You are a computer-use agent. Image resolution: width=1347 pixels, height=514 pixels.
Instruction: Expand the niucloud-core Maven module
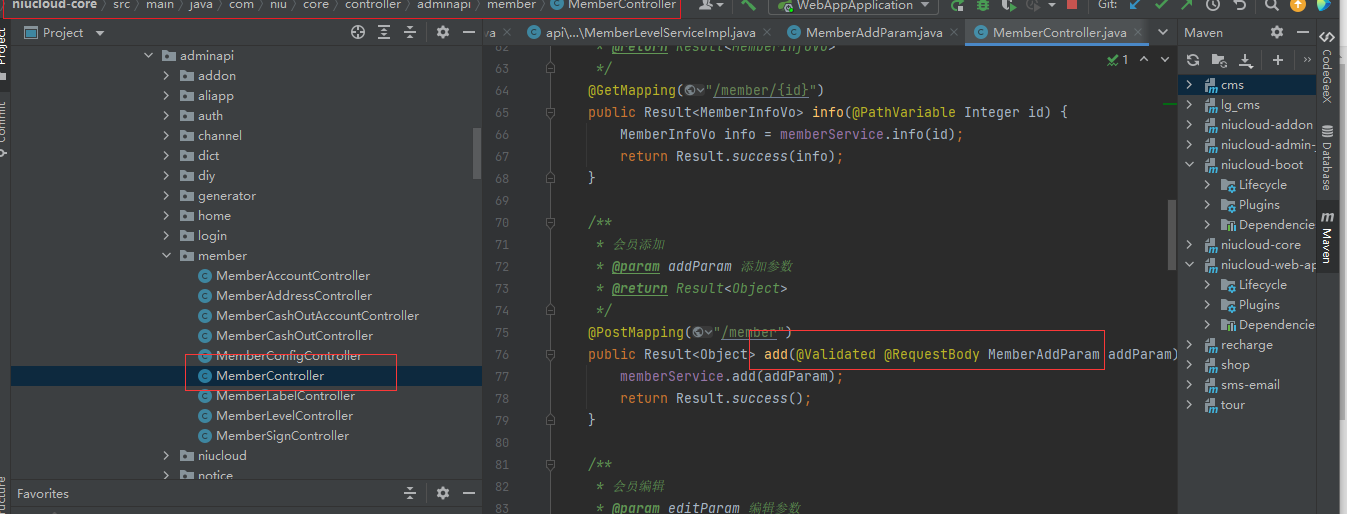[1188, 245]
